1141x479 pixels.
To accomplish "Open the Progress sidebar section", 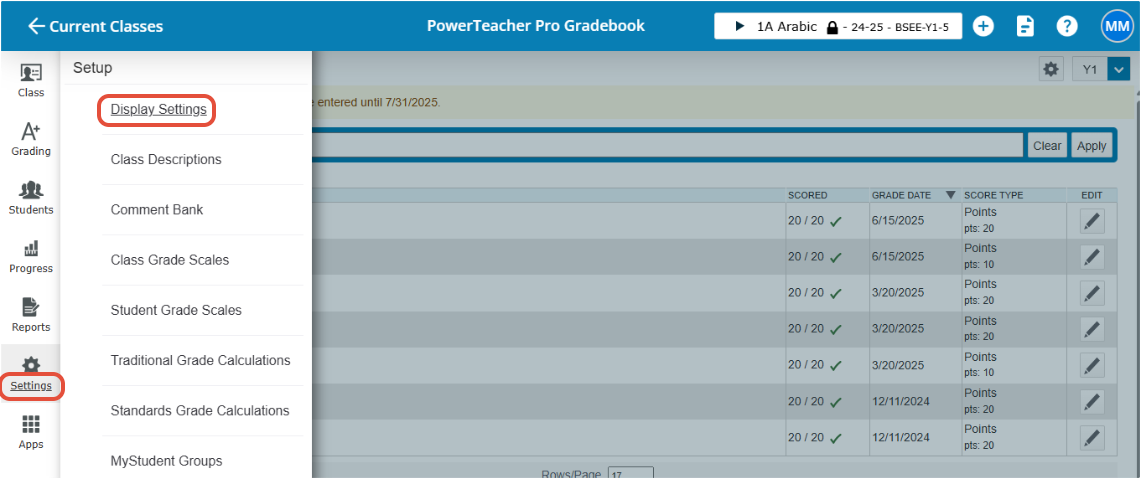I will pos(31,256).
